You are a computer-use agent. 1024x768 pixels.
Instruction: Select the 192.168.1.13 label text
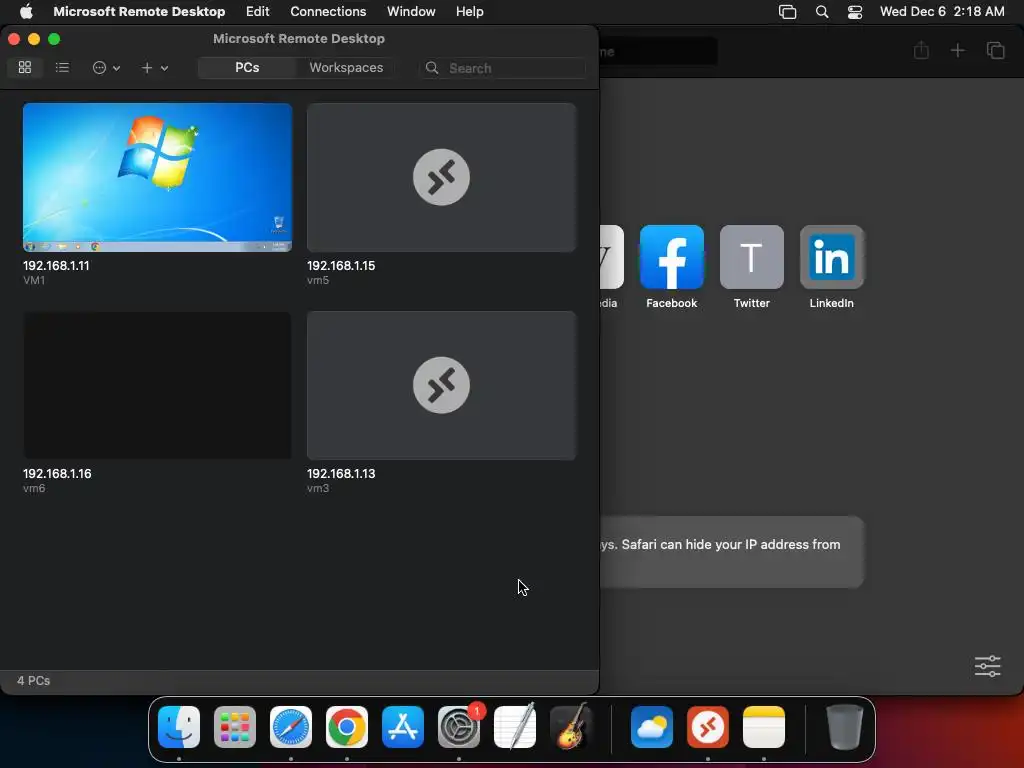341,473
